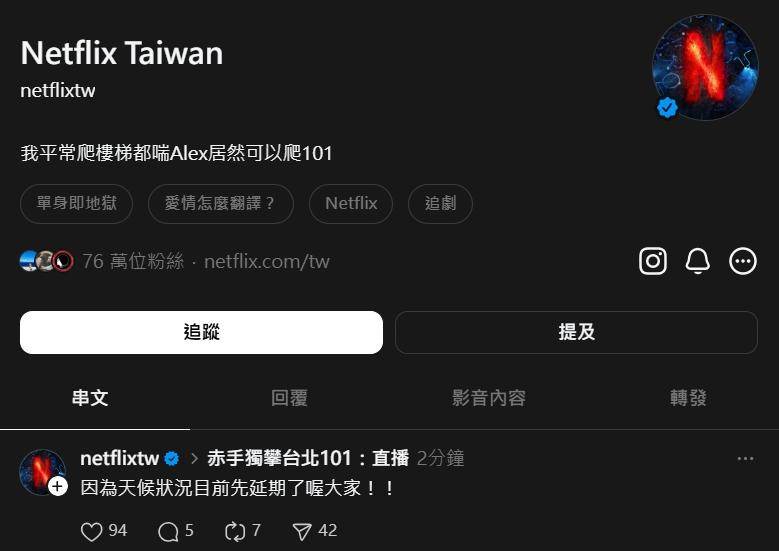Select the 單身即地獄 topic tag

point(77,203)
